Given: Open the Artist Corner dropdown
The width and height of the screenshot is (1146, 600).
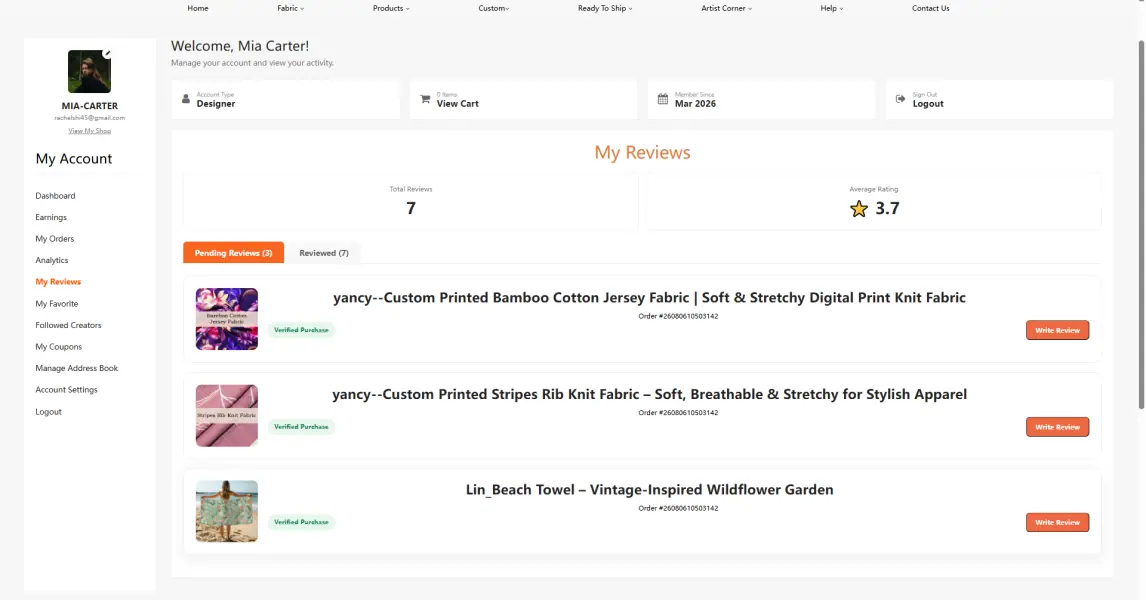Looking at the screenshot, I should pyautogui.click(x=726, y=8).
